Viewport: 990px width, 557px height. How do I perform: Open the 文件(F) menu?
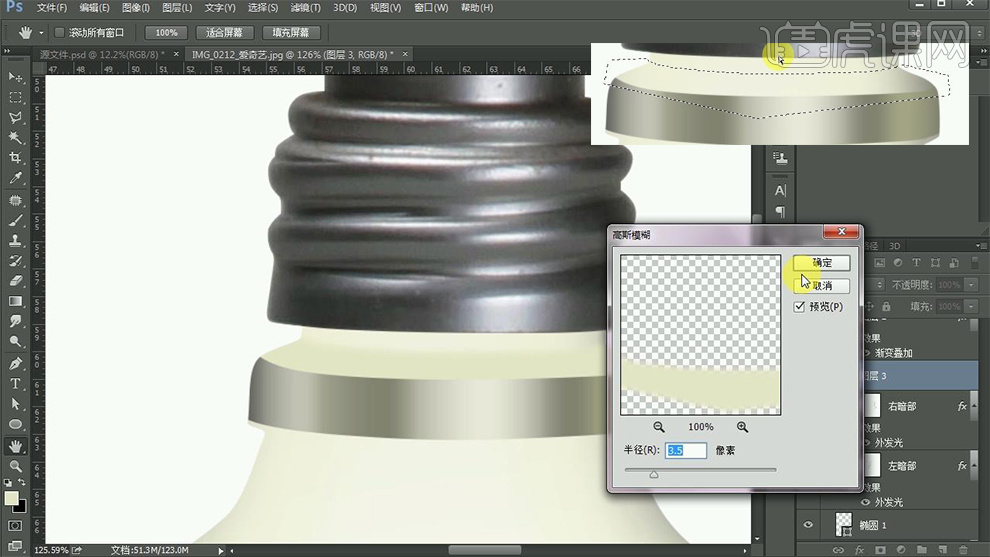click(51, 8)
